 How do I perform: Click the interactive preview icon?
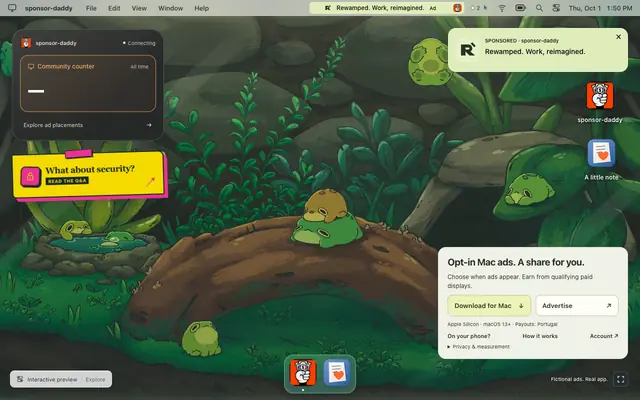[x=20, y=379]
